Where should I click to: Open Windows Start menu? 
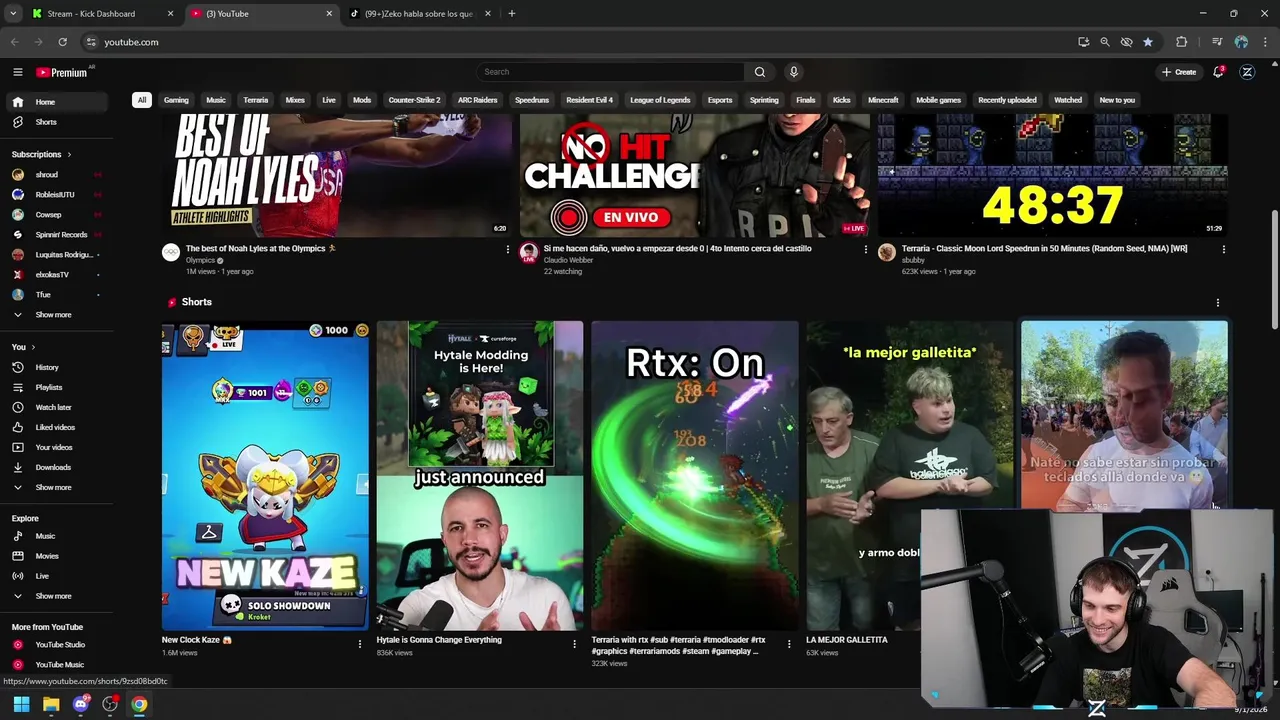(21, 704)
